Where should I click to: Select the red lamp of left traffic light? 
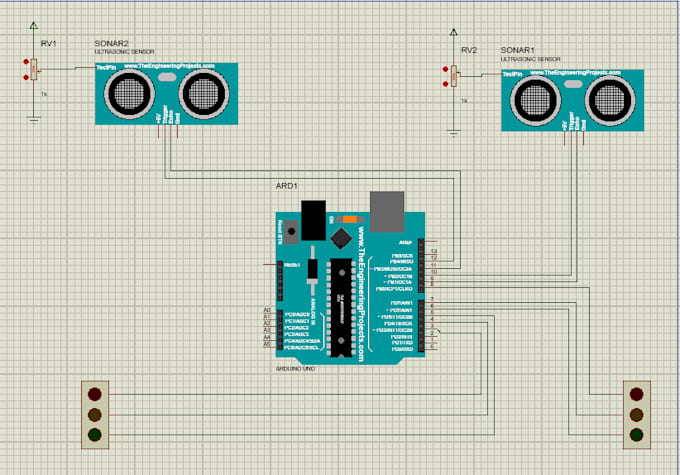coord(95,394)
